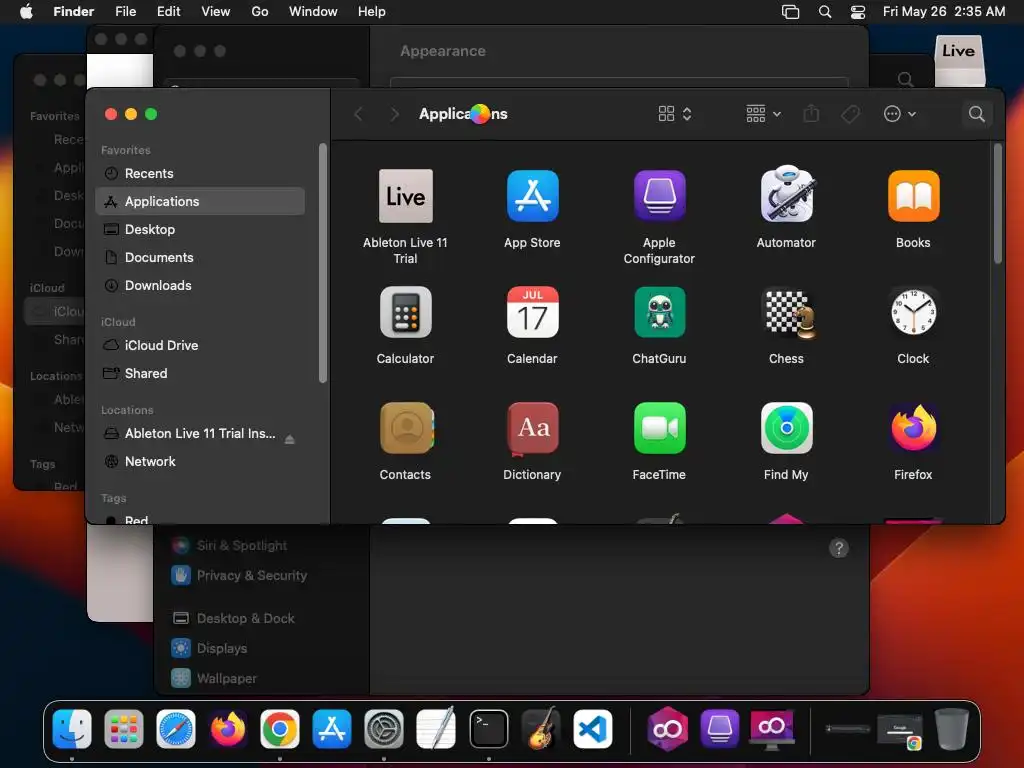Click the date and time in menu bar

tap(944, 11)
